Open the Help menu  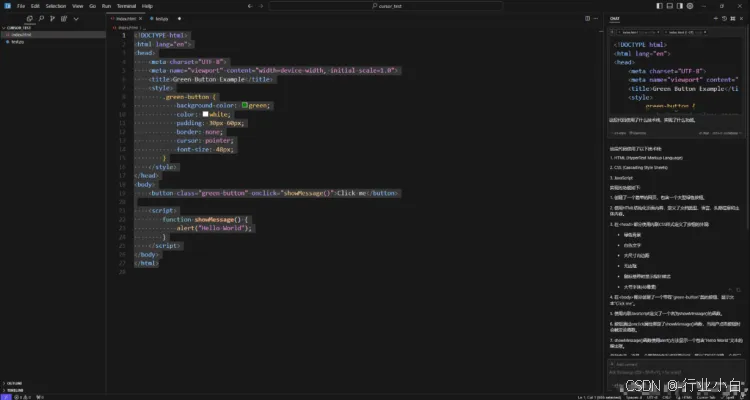click(x=147, y=6)
